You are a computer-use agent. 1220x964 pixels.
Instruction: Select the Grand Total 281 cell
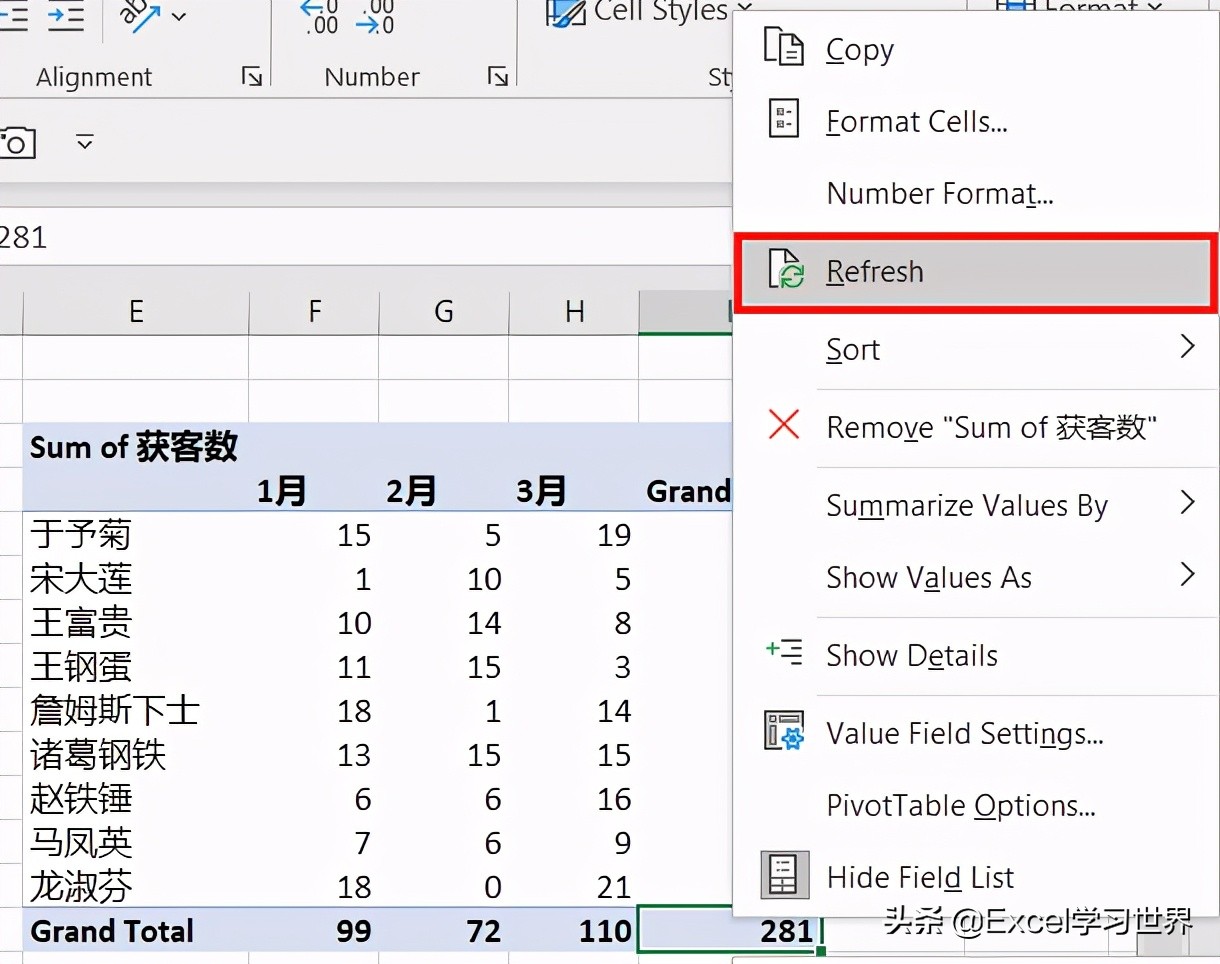pyautogui.click(x=730, y=931)
